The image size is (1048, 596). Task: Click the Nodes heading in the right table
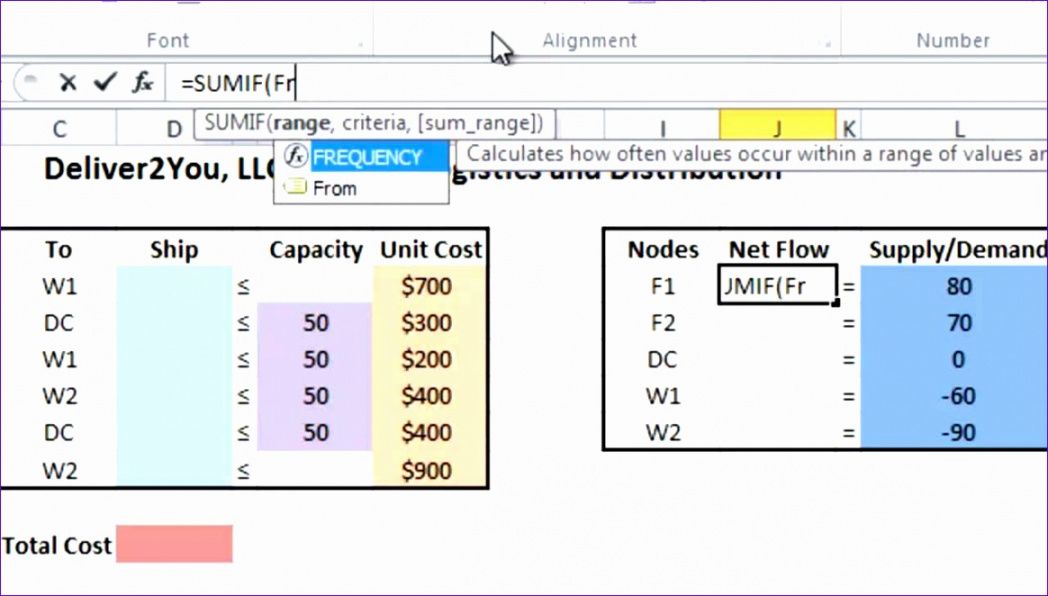[663, 249]
